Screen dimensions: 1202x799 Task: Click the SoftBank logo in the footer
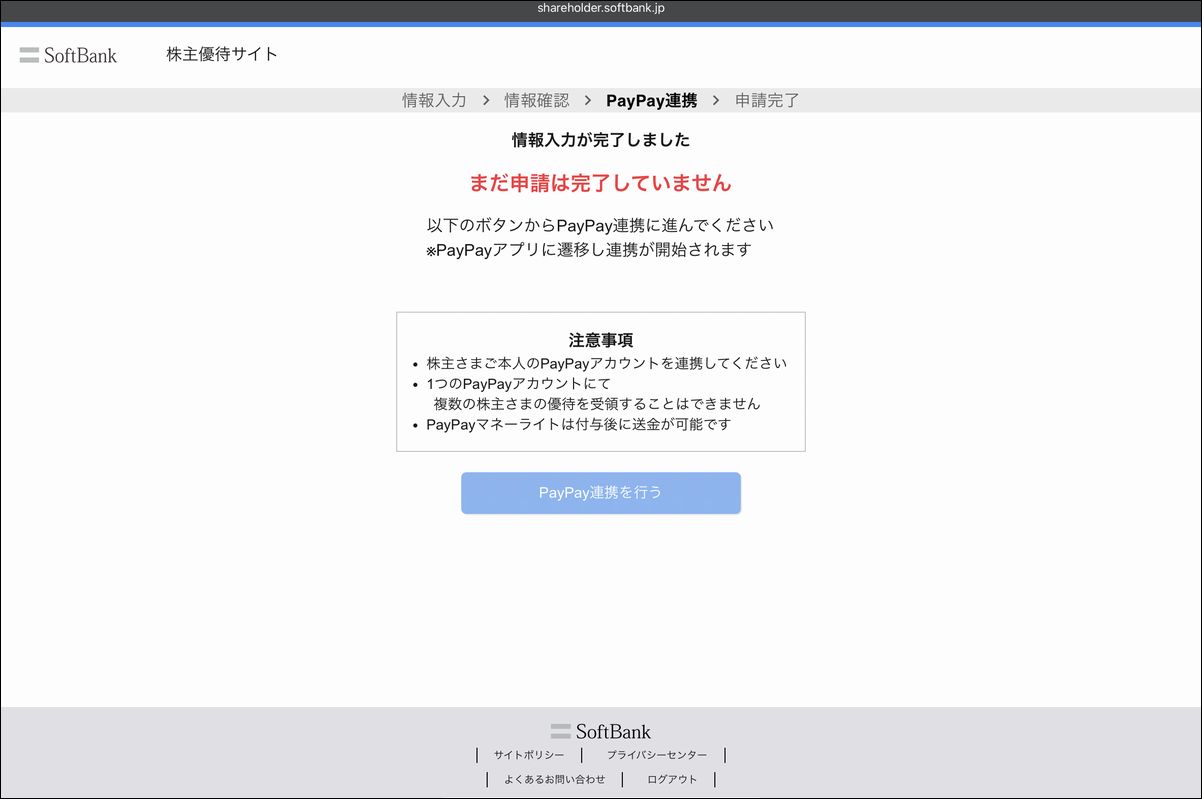pyautogui.click(x=600, y=731)
